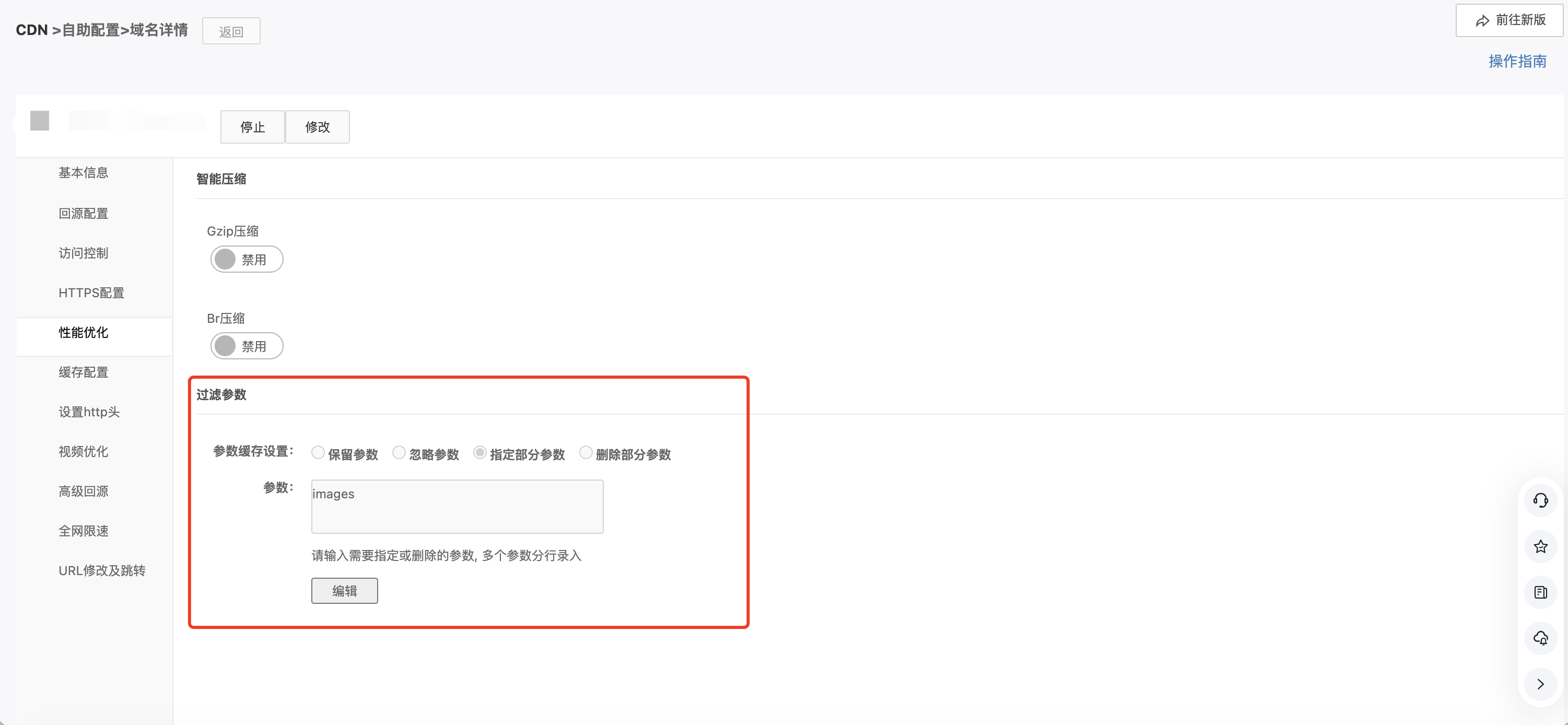This screenshot has height=725, width=1568.
Task: Click the cloud notification icon
Action: point(1540,638)
